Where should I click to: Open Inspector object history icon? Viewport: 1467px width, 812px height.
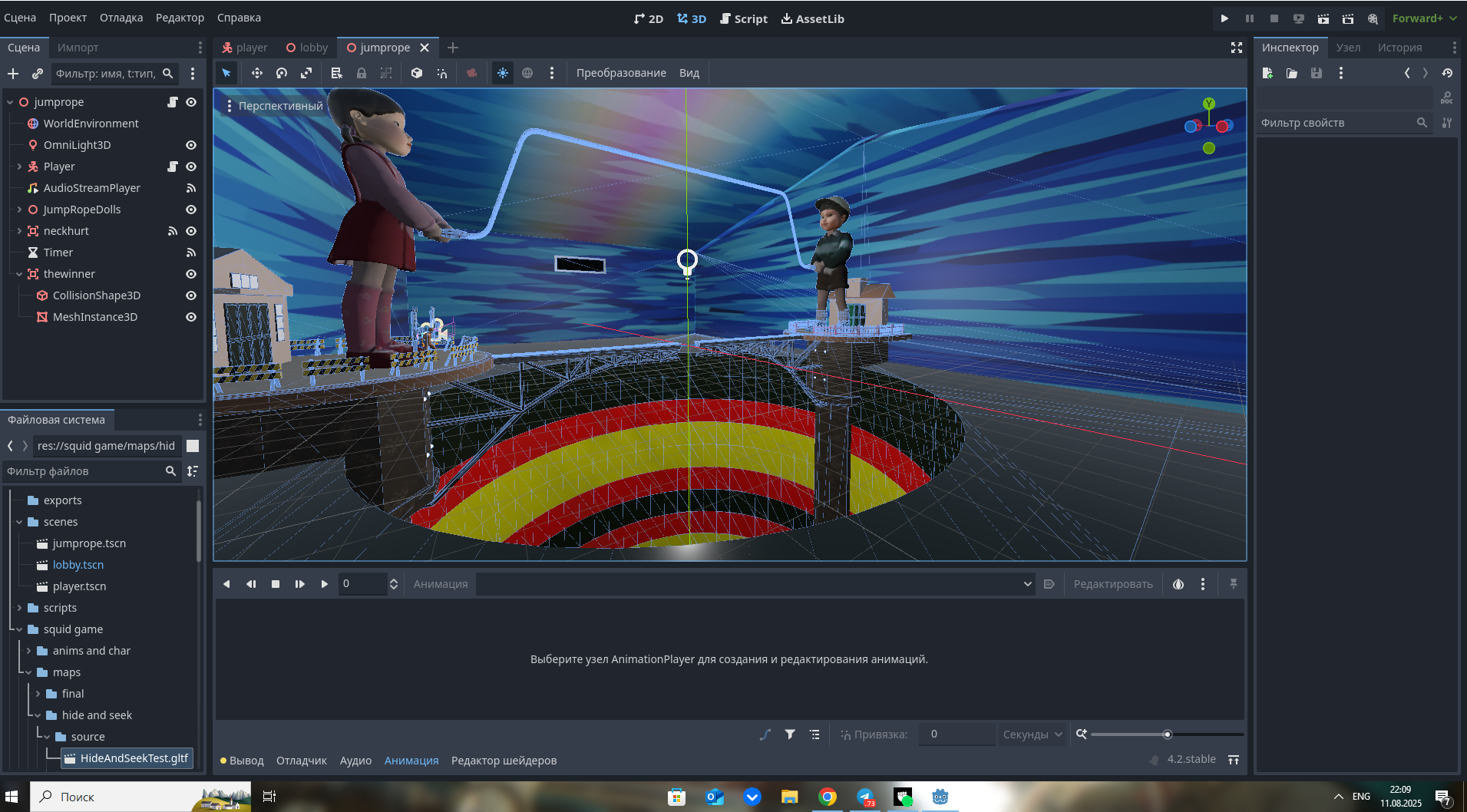click(1447, 73)
